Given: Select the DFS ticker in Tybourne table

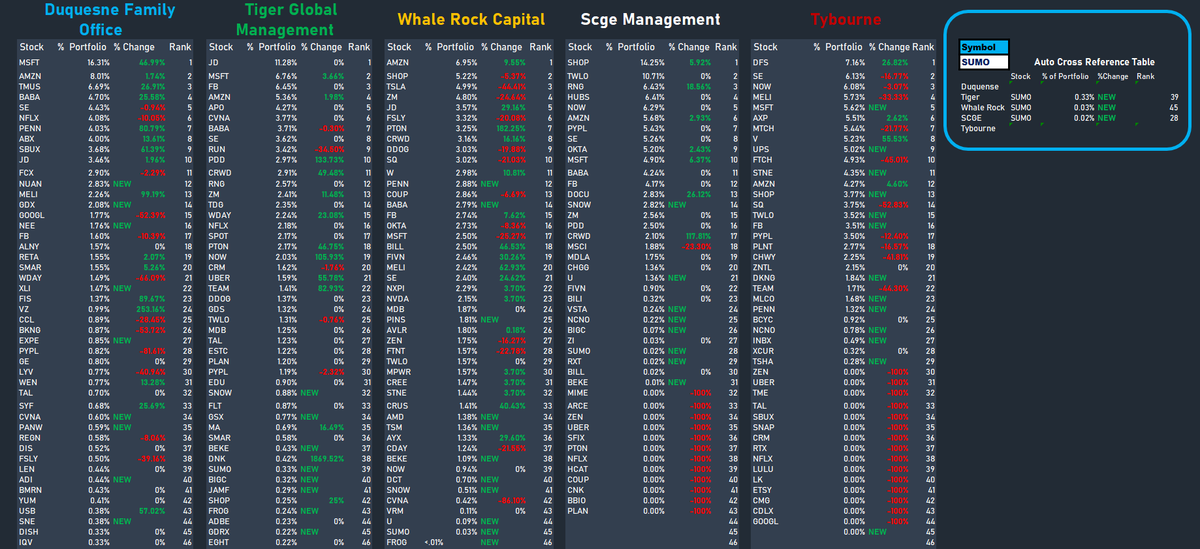Looking at the screenshot, I should click(762, 61).
